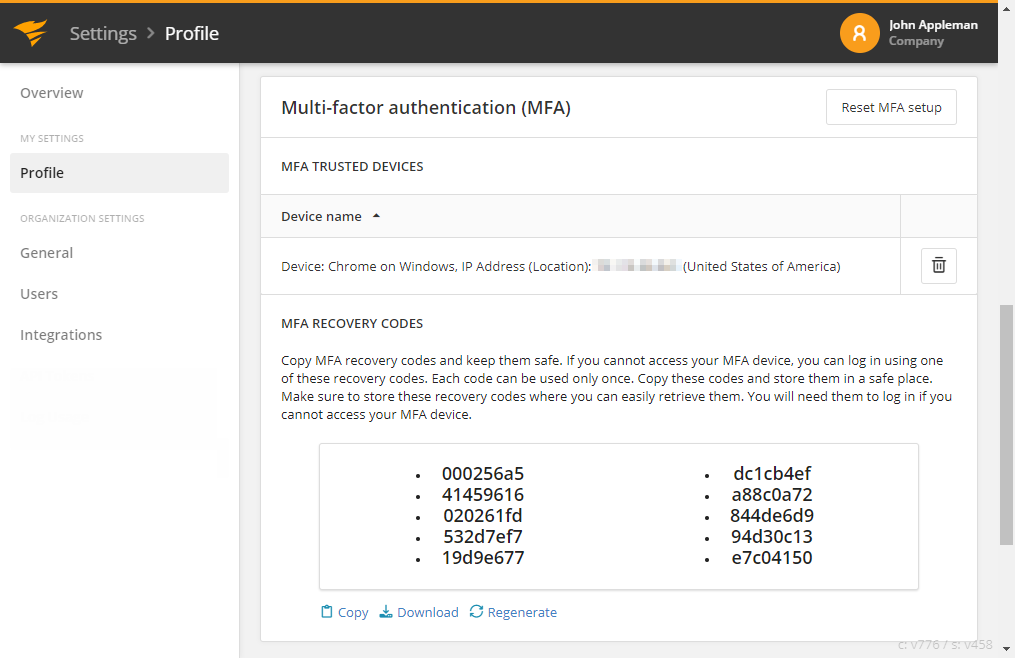Delete the Chrome on Windows trusted device
The width and height of the screenshot is (1015, 658).
click(x=938, y=266)
